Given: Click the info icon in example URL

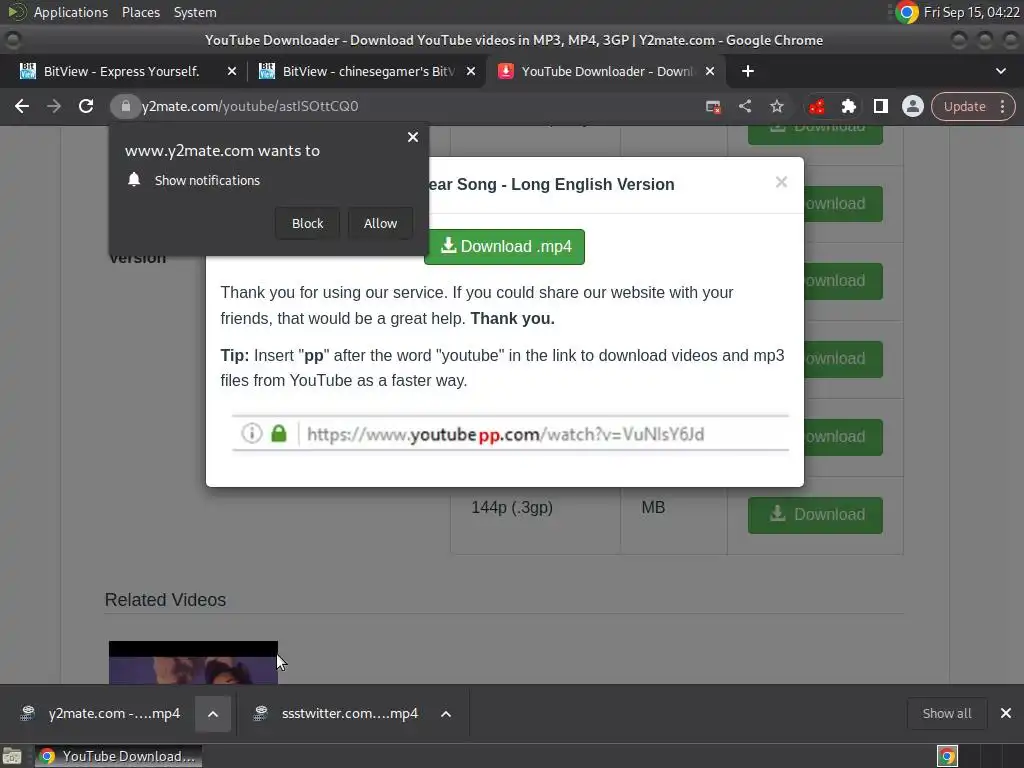Looking at the screenshot, I should point(252,433).
